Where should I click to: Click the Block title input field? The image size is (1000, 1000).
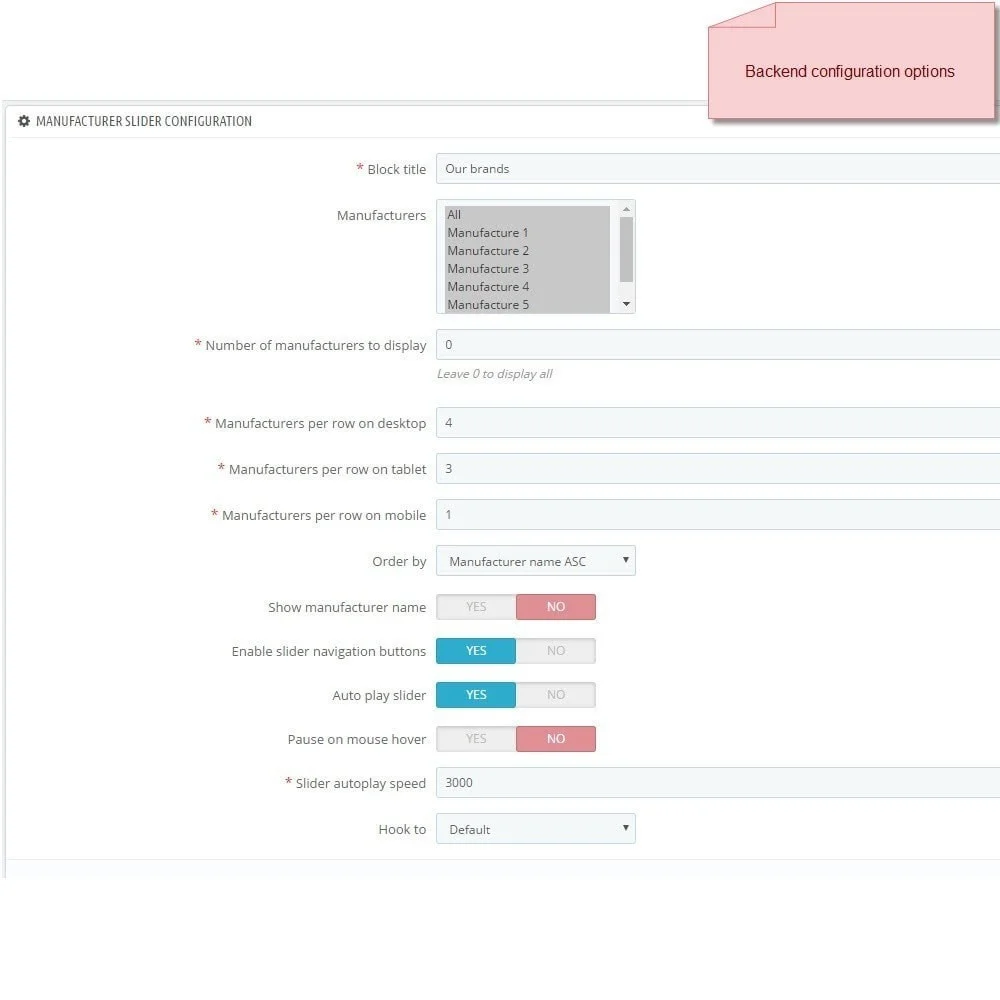click(x=717, y=169)
